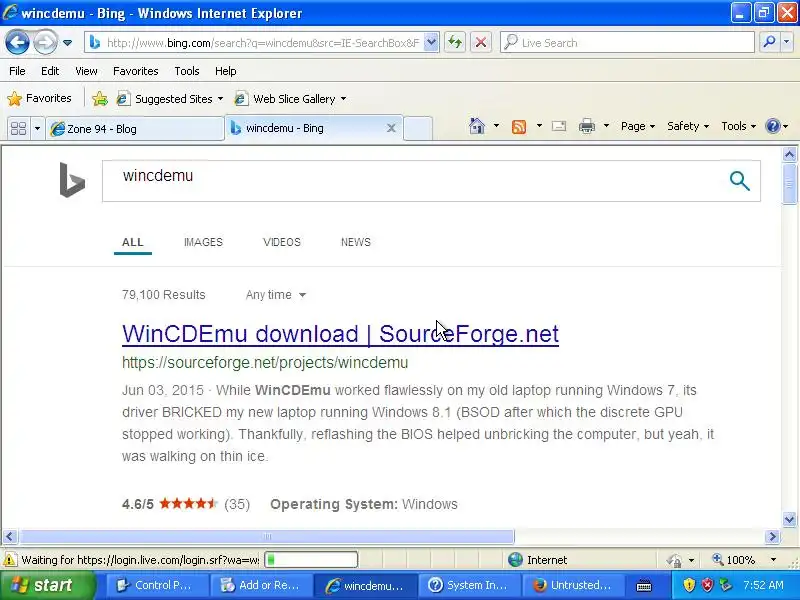This screenshot has height=600, width=800.
Task: Open the Suggested Sites dropdown
Action: point(170,98)
